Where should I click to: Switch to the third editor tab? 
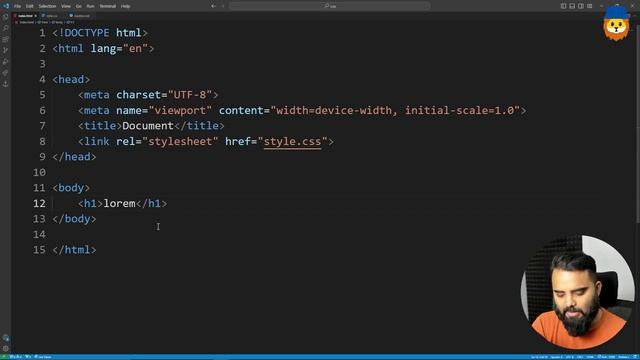(x=80, y=16)
